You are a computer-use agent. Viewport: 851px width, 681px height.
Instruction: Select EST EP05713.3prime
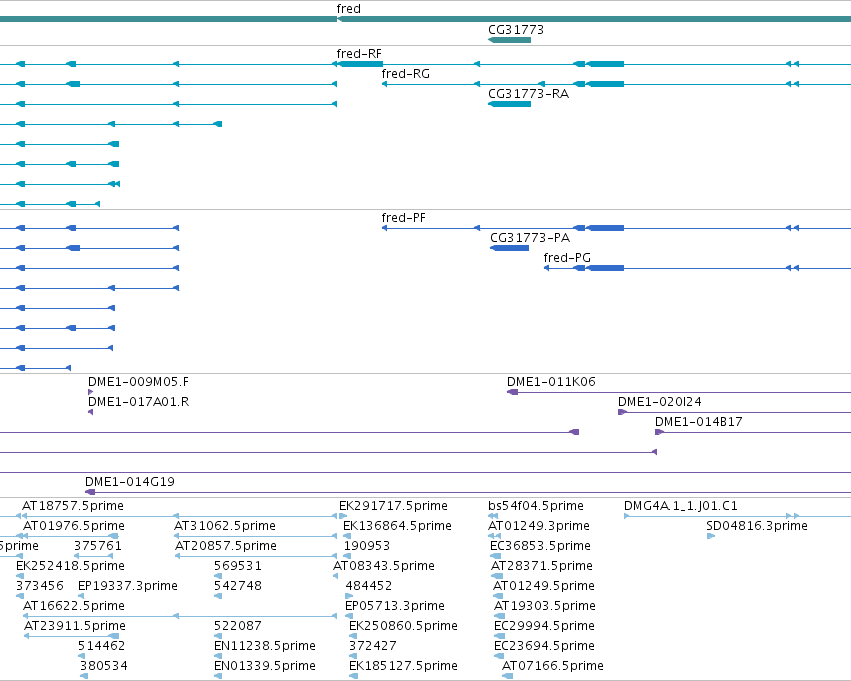coord(395,606)
